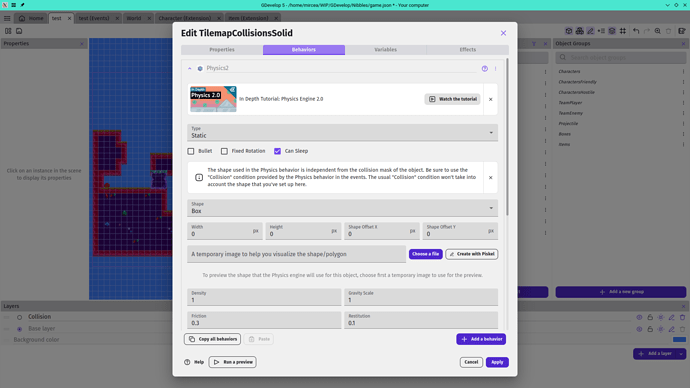
Task: Toggle the grid icon in toolbar
Action: [623, 31]
